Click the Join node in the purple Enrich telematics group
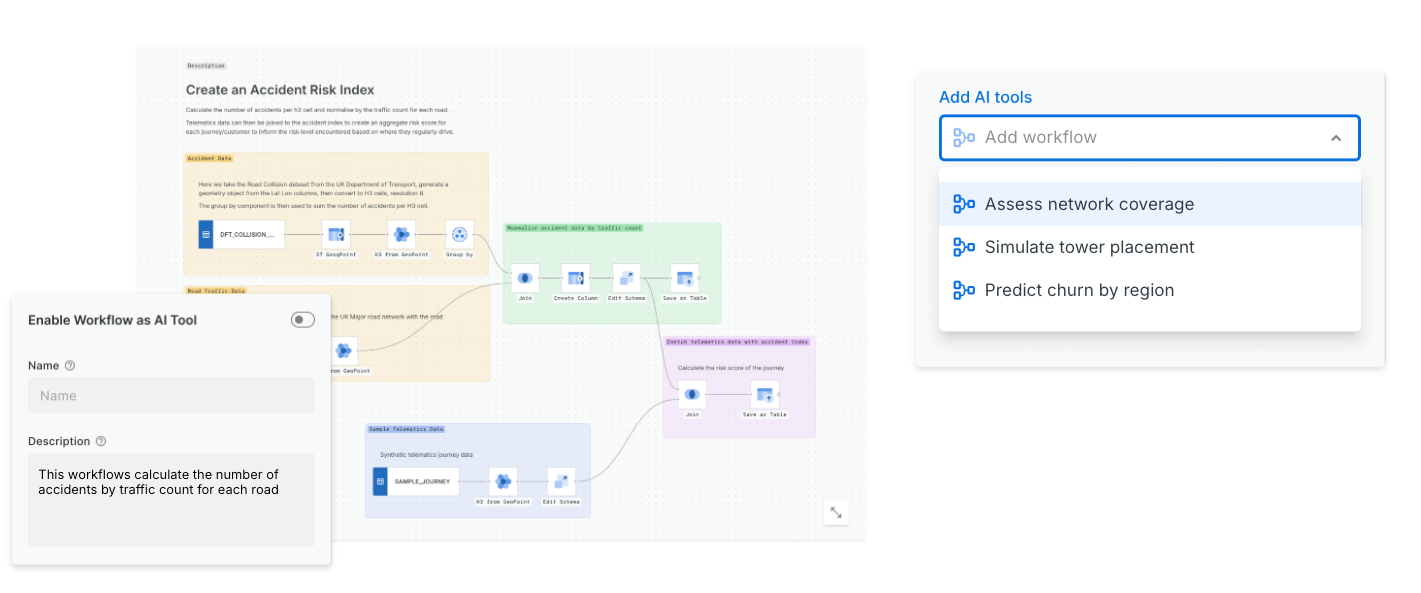The image size is (1421, 593). pos(692,394)
